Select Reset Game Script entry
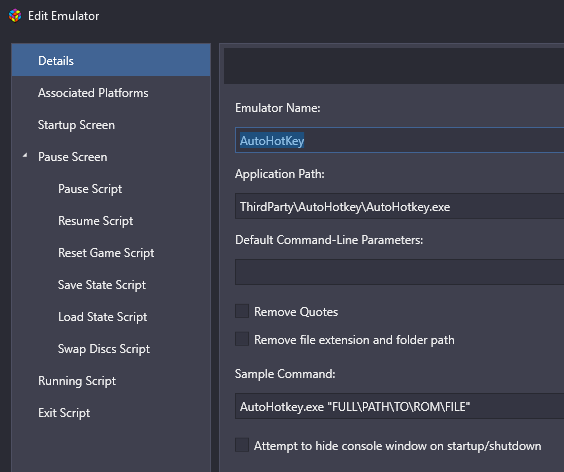Screen dimensions: 564x472 point(111,253)
